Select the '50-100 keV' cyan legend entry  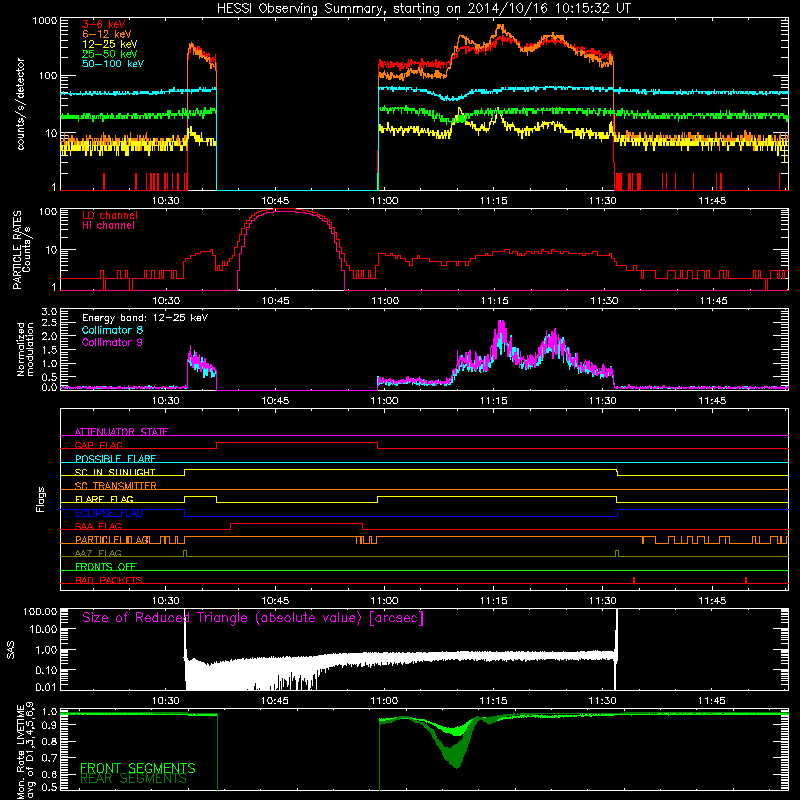pos(113,64)
